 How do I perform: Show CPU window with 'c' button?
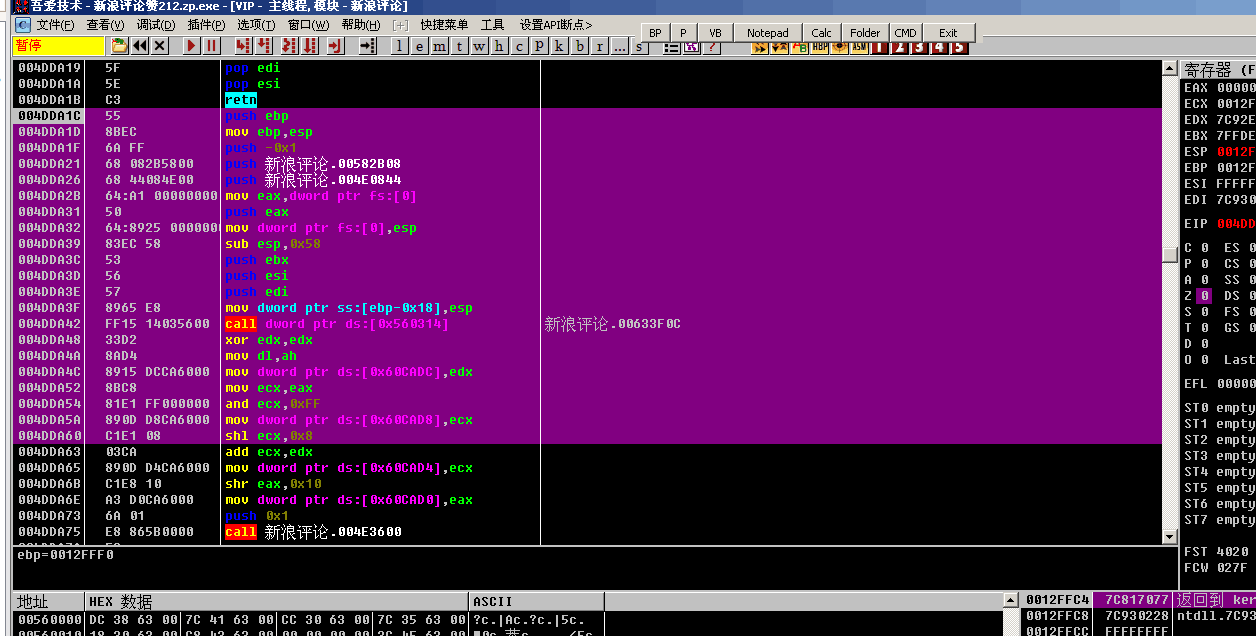click(x=519, y=46)
